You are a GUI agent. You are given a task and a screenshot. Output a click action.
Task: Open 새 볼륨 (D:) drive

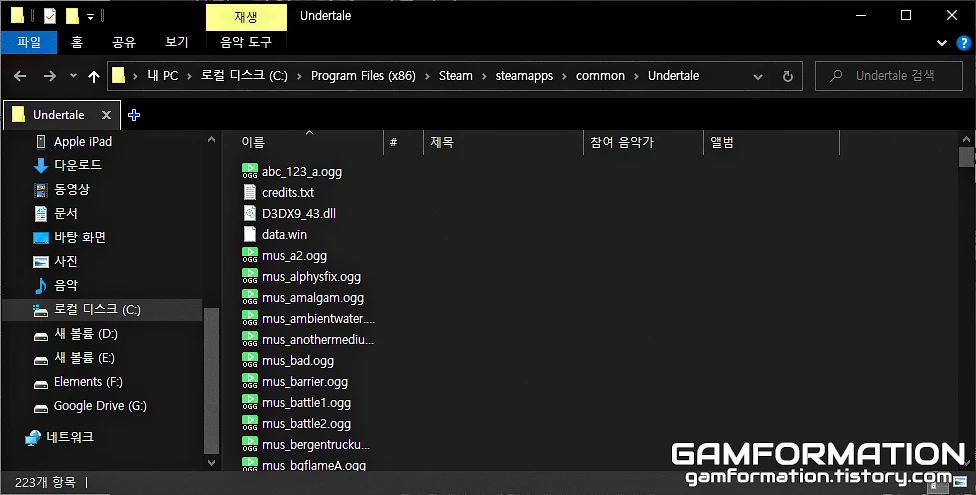point(85,334)
